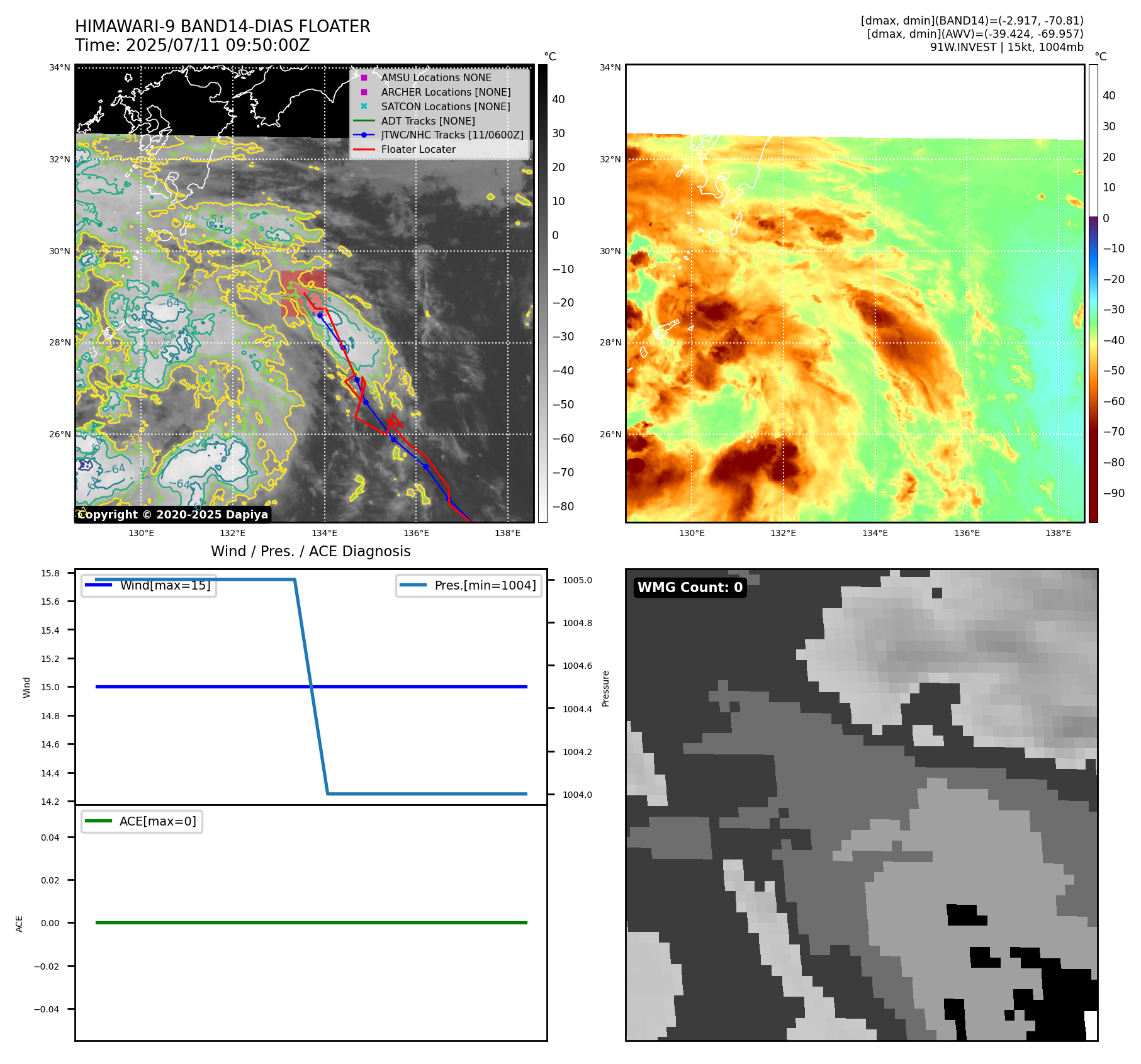The width and height of the screenshot is (1141, 1064).
Task: Click the [dmax, dmin](BAND14) values text
Action: coord(972,21)
